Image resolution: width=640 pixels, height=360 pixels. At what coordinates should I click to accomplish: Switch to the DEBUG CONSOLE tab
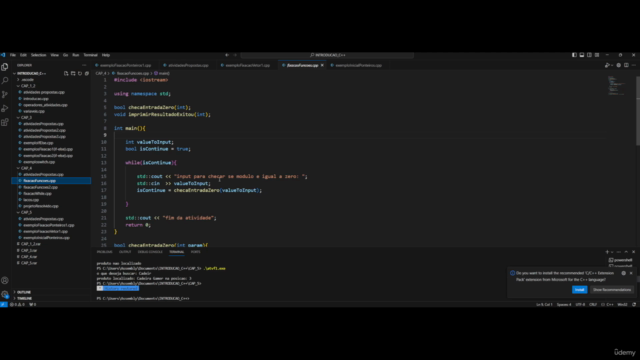pos(150,252)
